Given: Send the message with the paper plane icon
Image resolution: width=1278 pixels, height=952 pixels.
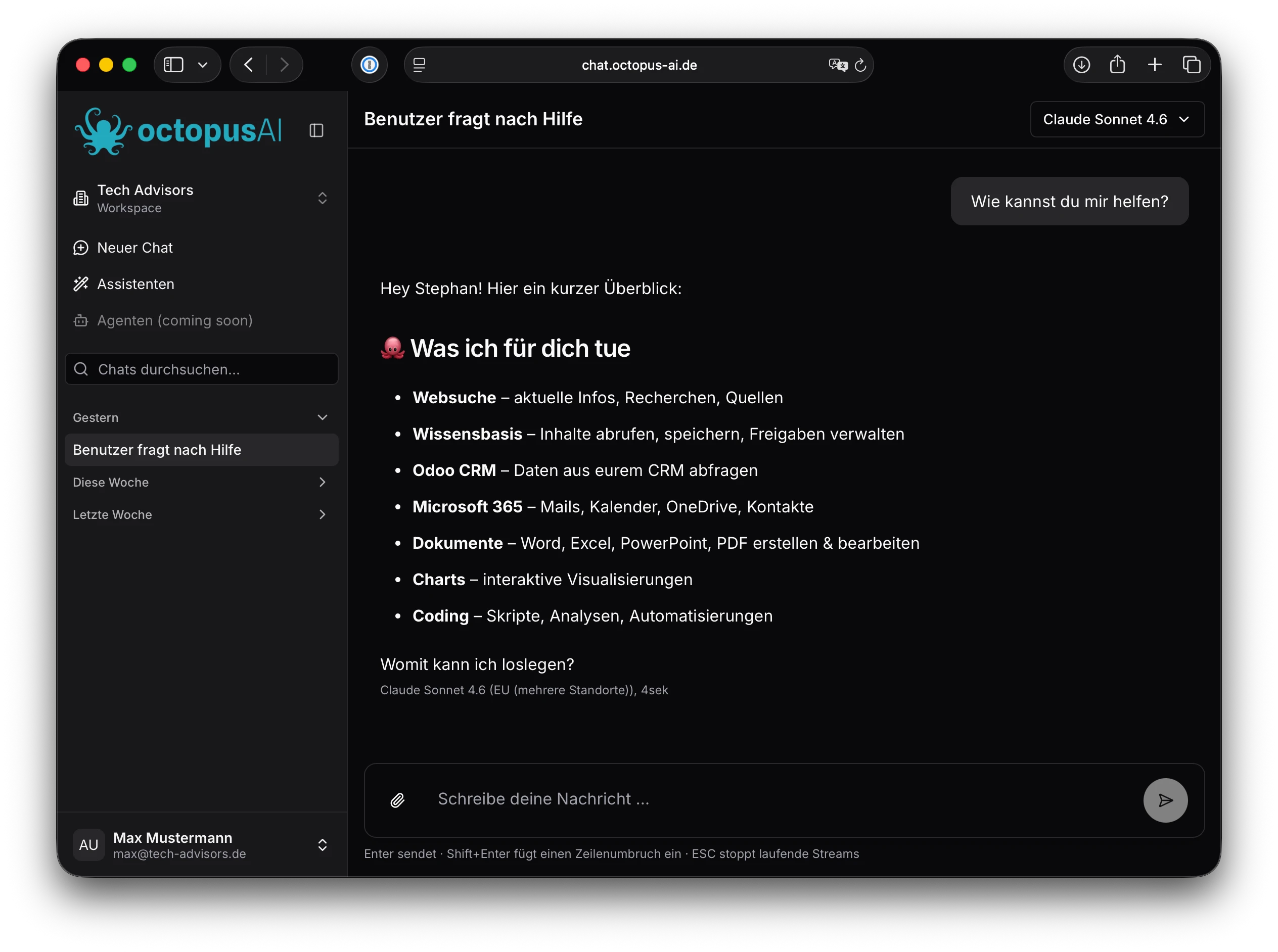Looking at the screenshot, I should pos(1165,800).
